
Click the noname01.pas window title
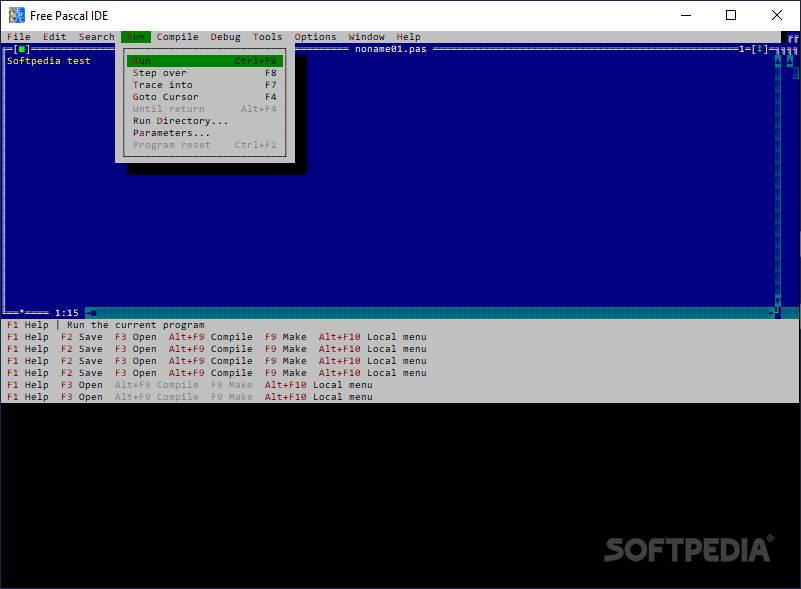click(391, 49)
